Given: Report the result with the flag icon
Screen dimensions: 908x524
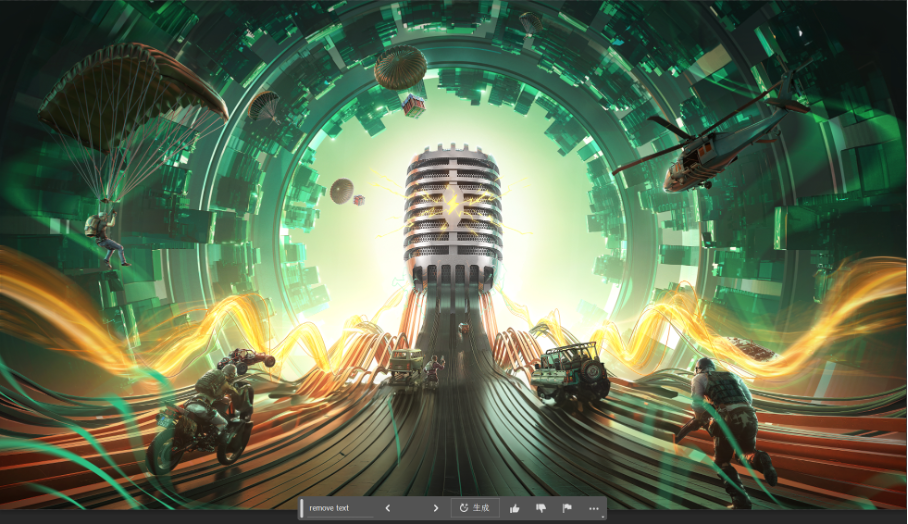Looking at the screenshot, I should pos(567,508).
